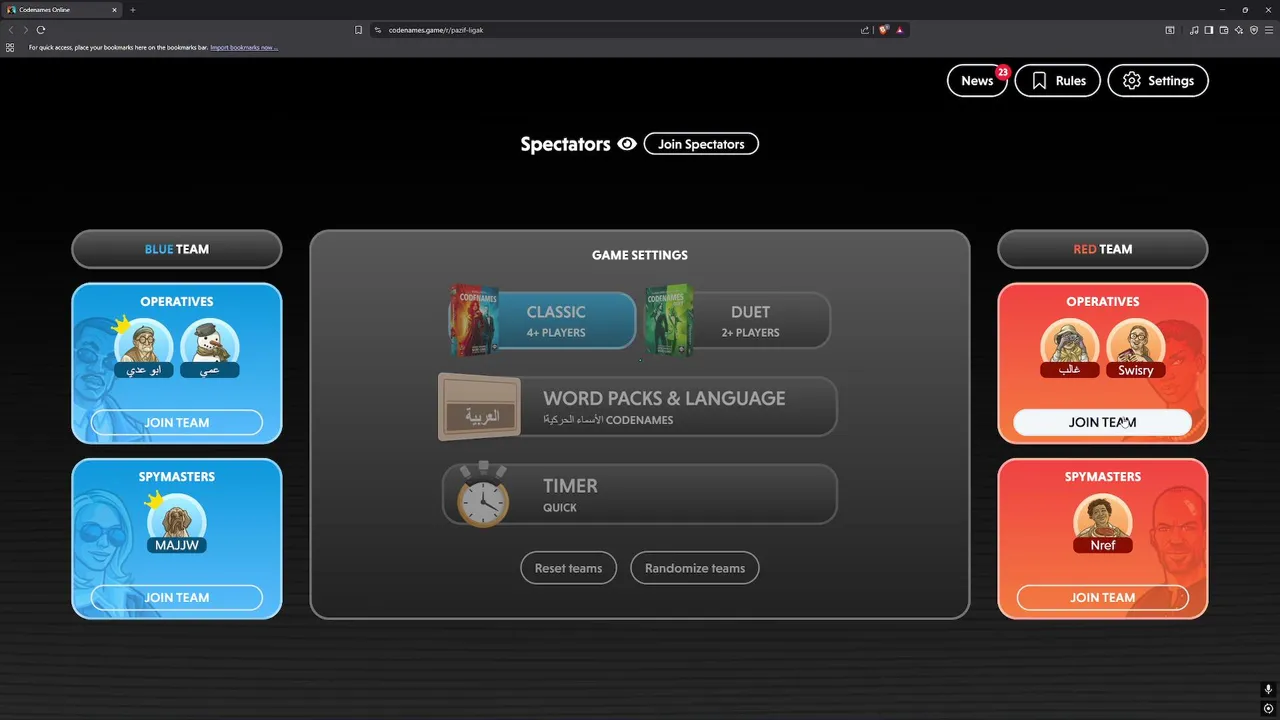Open the News button

coord(977,81)
